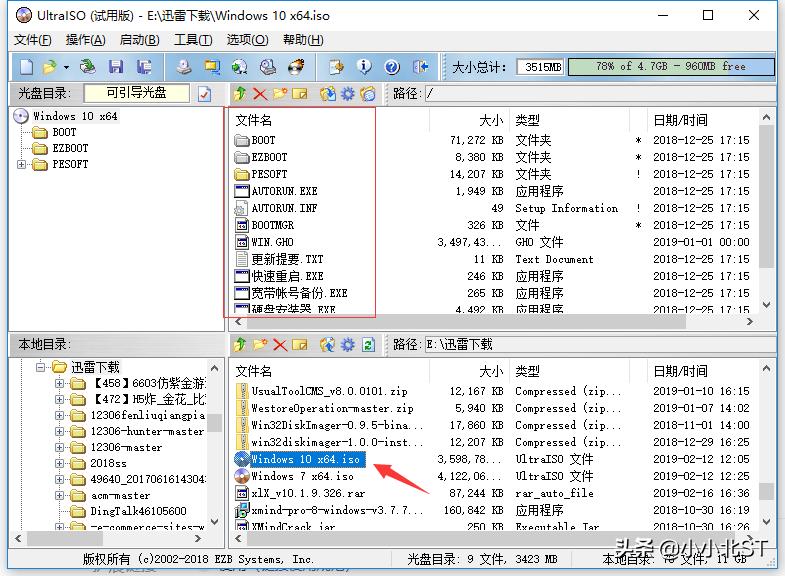Click the Make CD/DVD image icon
Image resolution: width=785 pixels, height=576 pixels.
pyautogui.click(x=184, y=67)
